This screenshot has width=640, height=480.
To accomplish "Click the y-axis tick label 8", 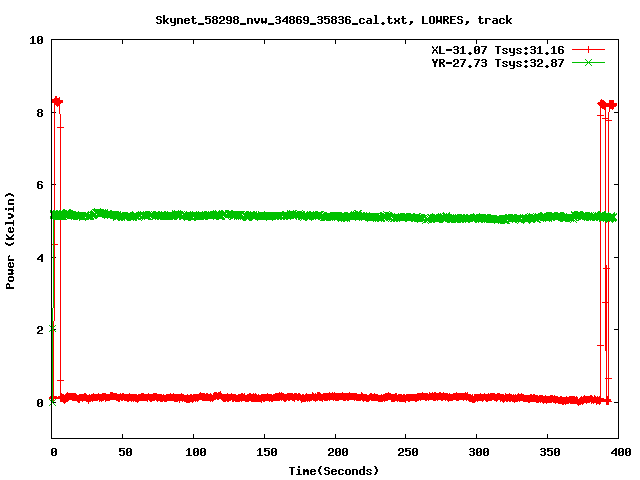I will [x=40, y=113].
